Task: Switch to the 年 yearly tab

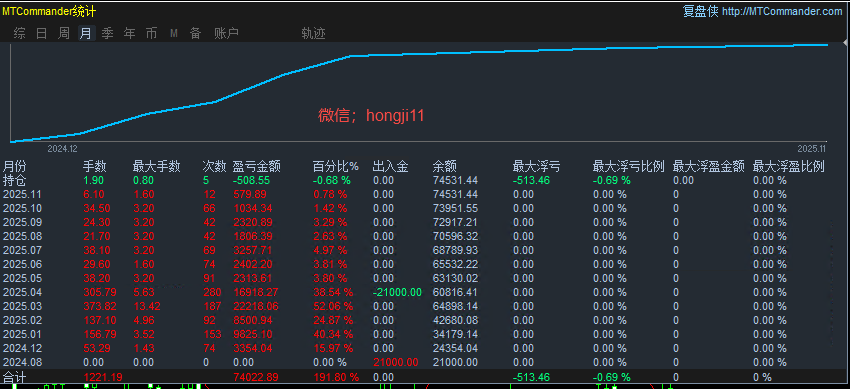Action: (x=130, y=34)
